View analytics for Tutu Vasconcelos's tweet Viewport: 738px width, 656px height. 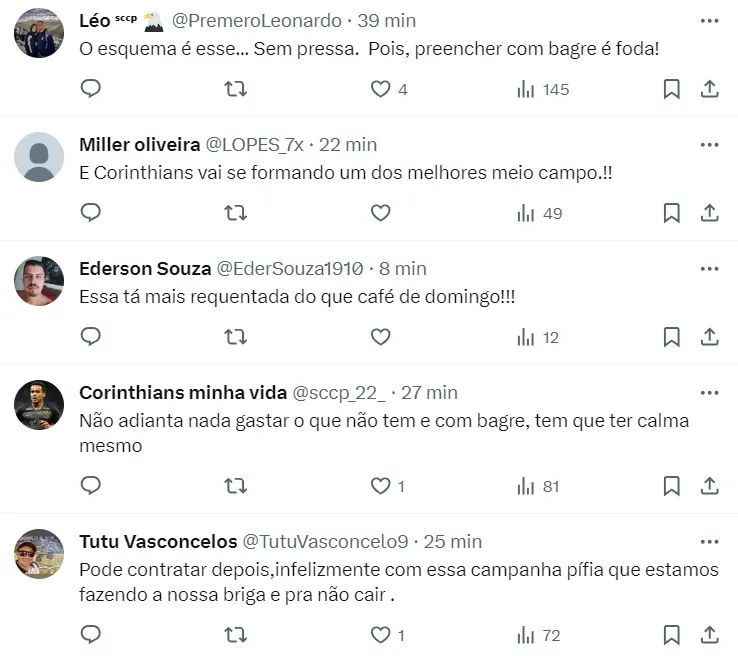pyautogui.click(x=538, y=635)
